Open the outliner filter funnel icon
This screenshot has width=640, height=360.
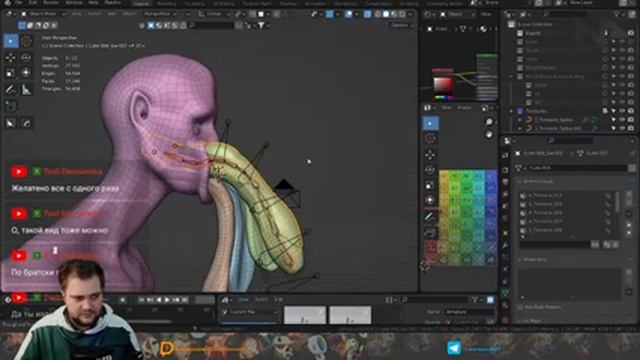(x=617, y=14)
